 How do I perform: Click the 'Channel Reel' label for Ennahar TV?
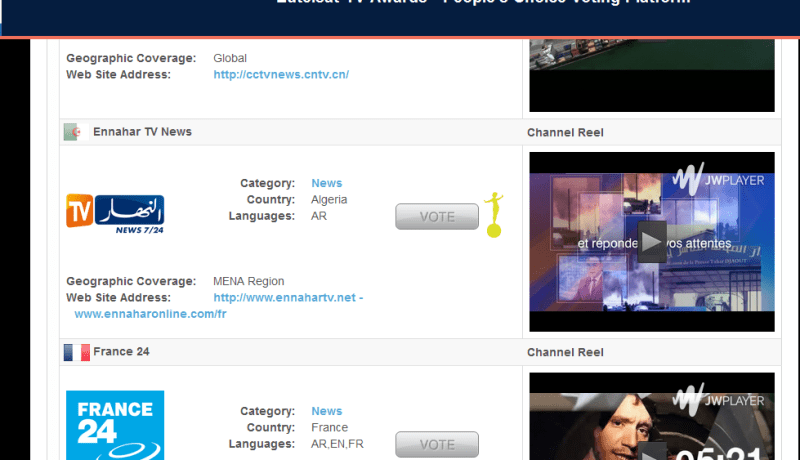[565, 133]
